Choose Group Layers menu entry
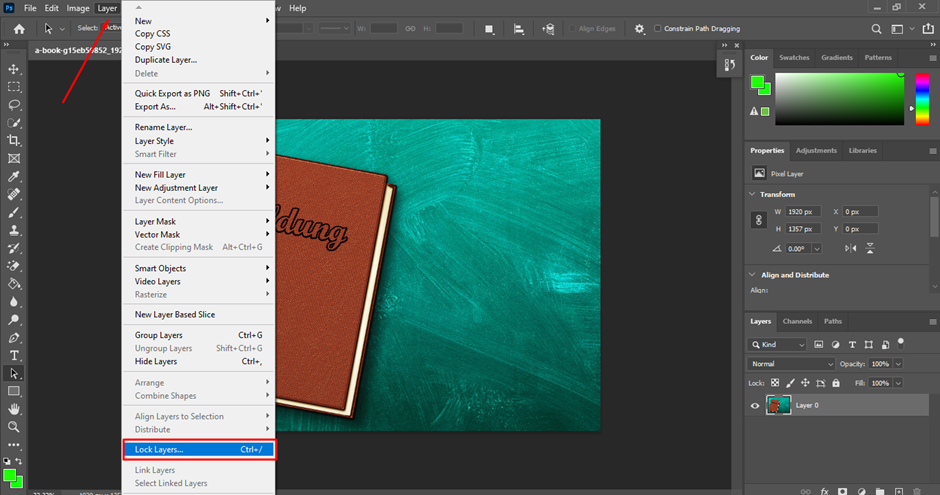 [x=198, y=335]
